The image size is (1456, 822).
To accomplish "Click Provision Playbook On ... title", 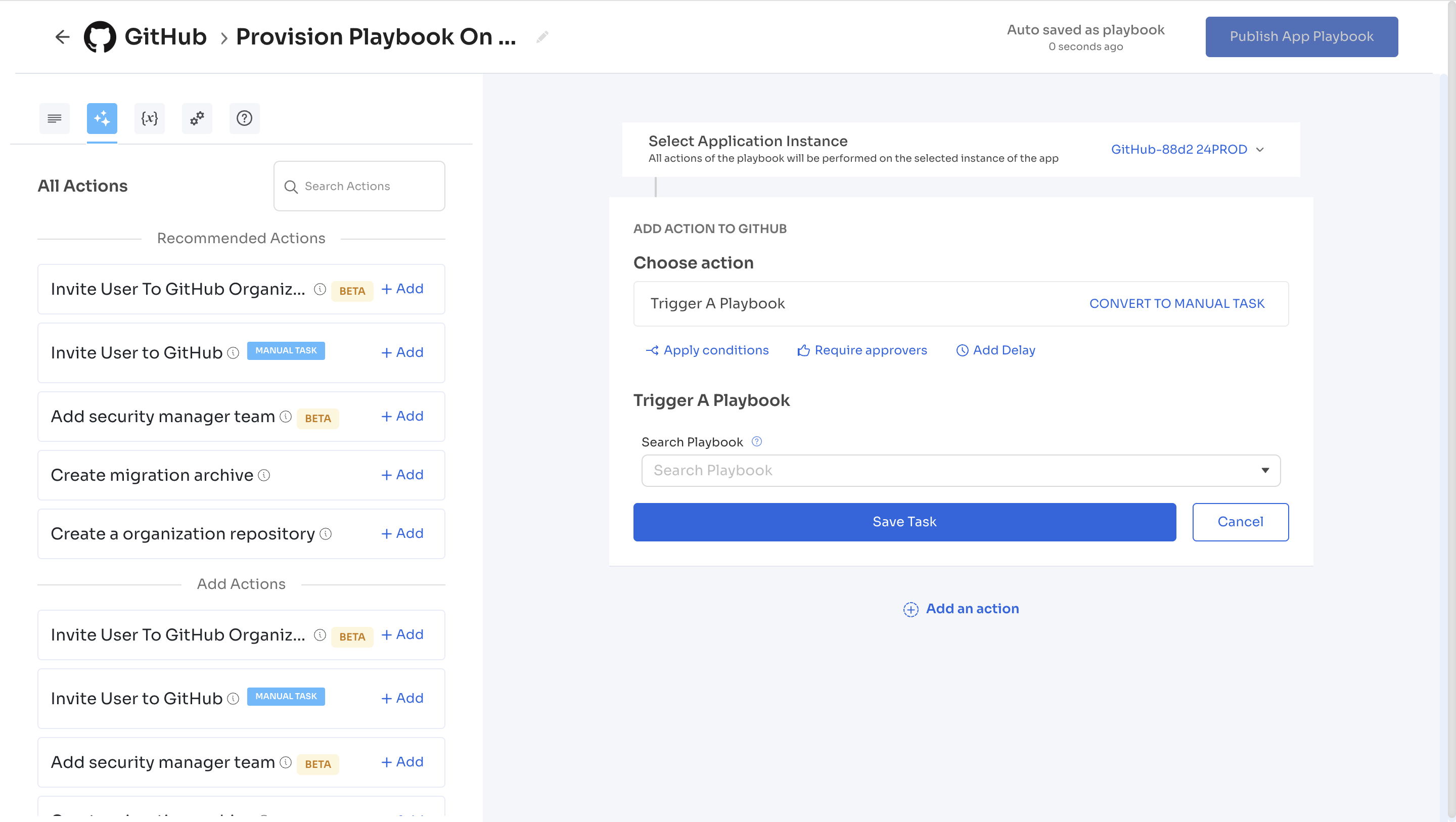I will [376, 37].
